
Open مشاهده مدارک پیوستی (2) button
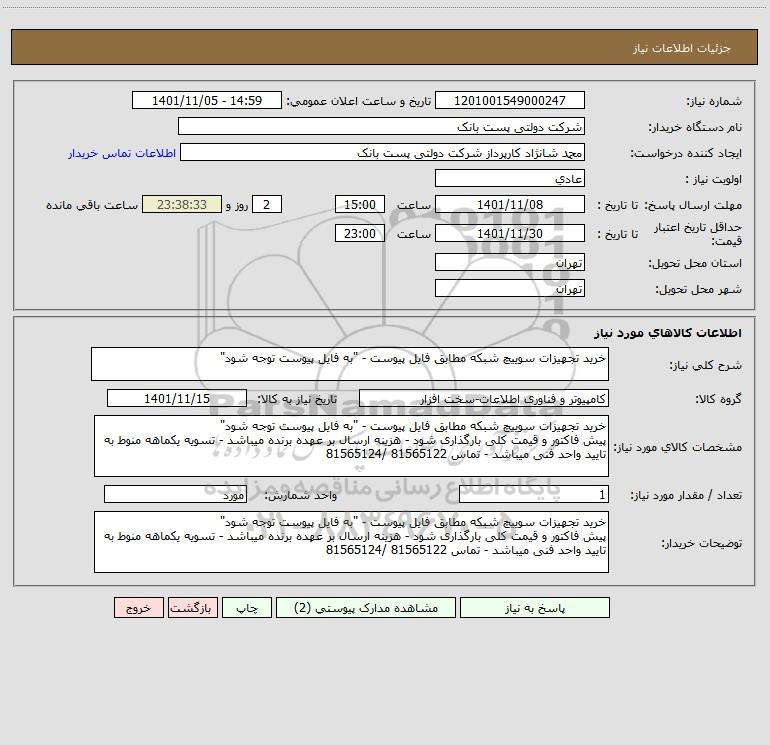(366, 608)
